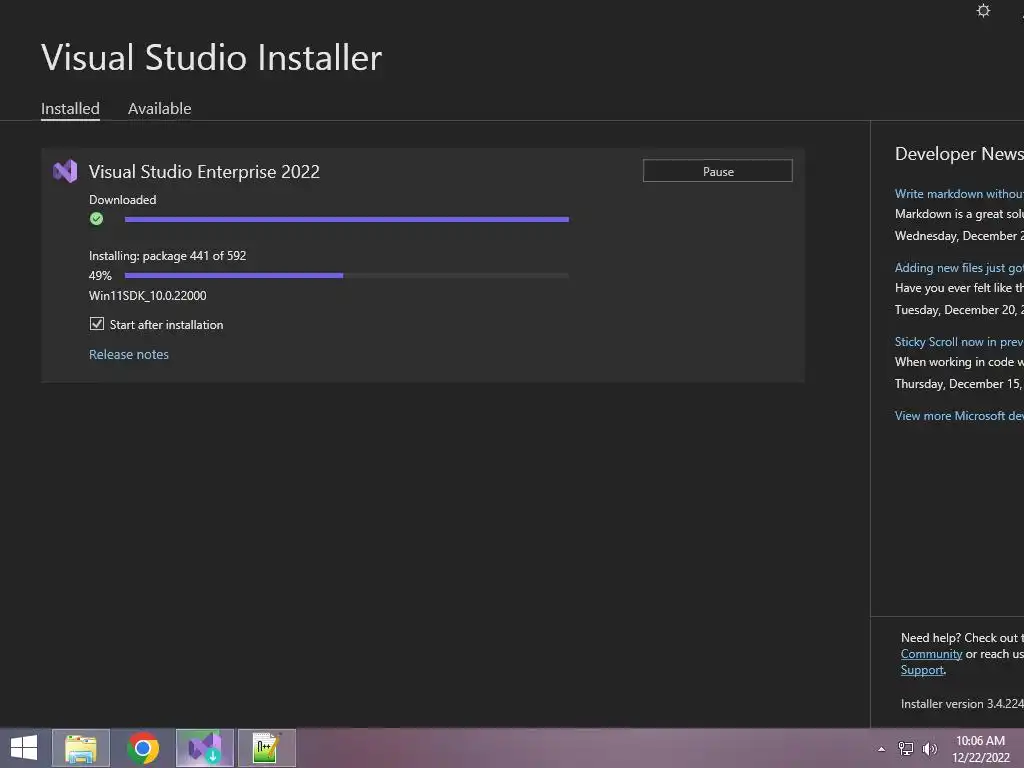Click the Downloaded status label
1024x768 pixels.
(x=123, y=200)
